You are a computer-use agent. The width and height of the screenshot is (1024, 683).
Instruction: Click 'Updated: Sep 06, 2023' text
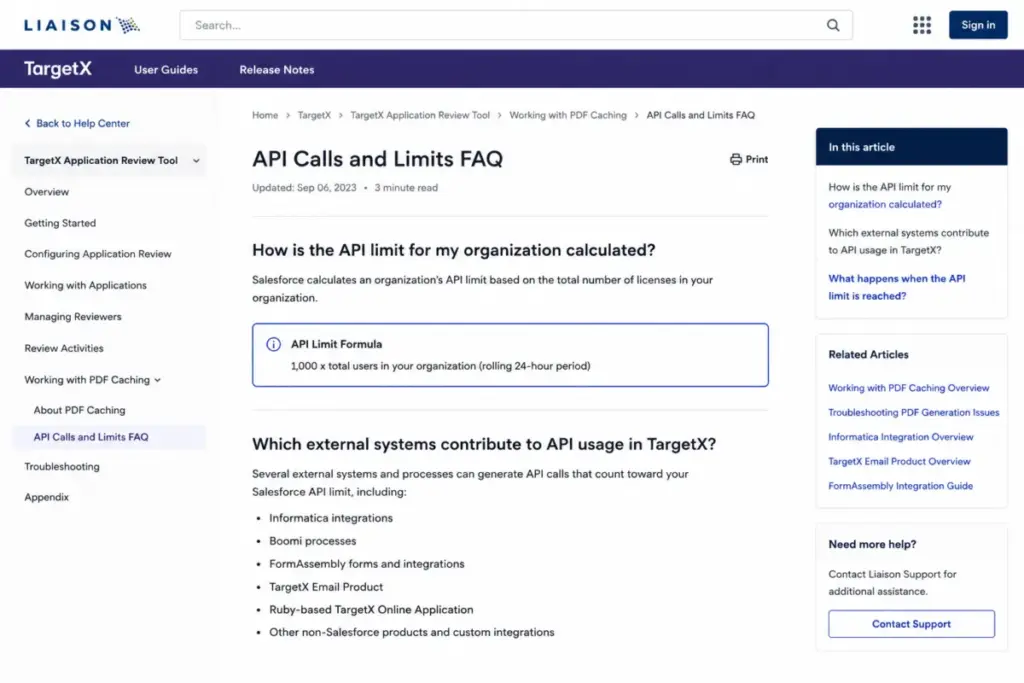pos(304,188)
